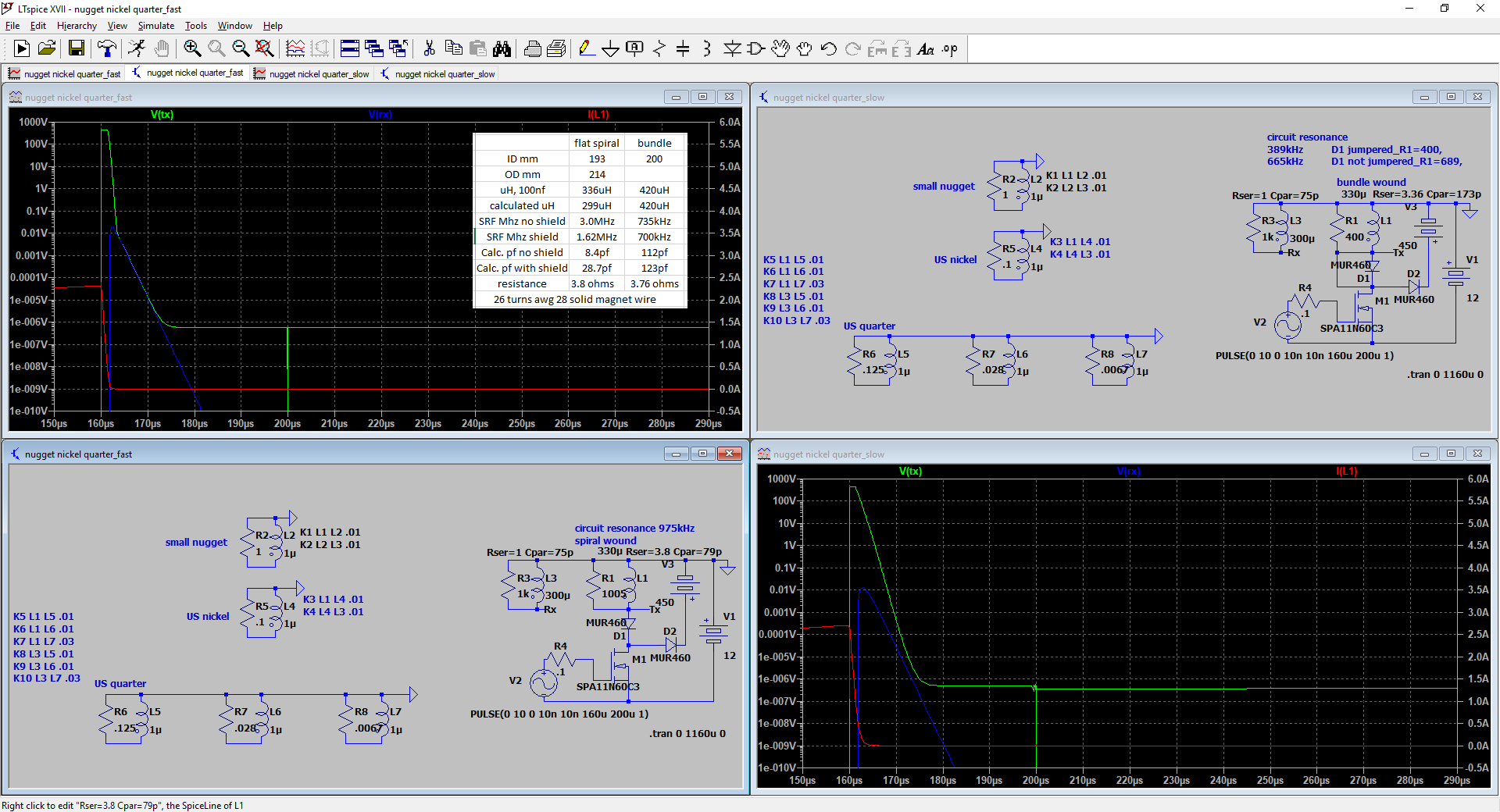1500x812 pixels.
Task: Open the Simulate menu
Action: pyautogui.click(x=155, y=26)
